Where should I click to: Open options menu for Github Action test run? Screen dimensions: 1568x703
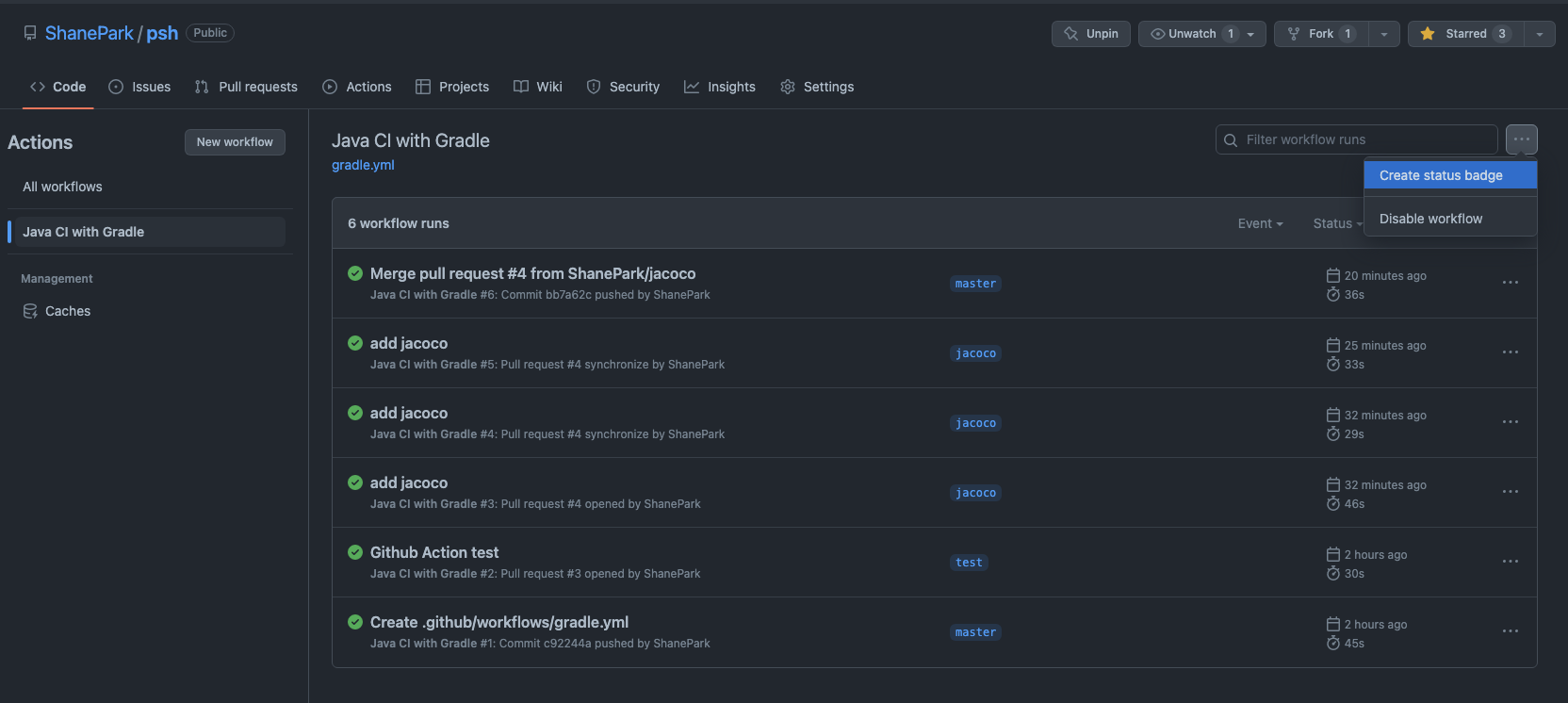tap(1511, 562)
